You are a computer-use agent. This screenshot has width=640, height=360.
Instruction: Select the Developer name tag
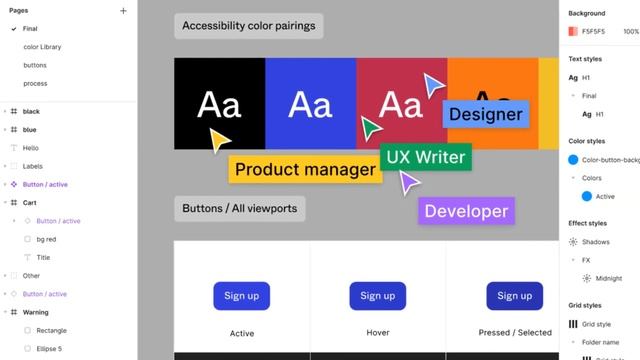(467, 211)
